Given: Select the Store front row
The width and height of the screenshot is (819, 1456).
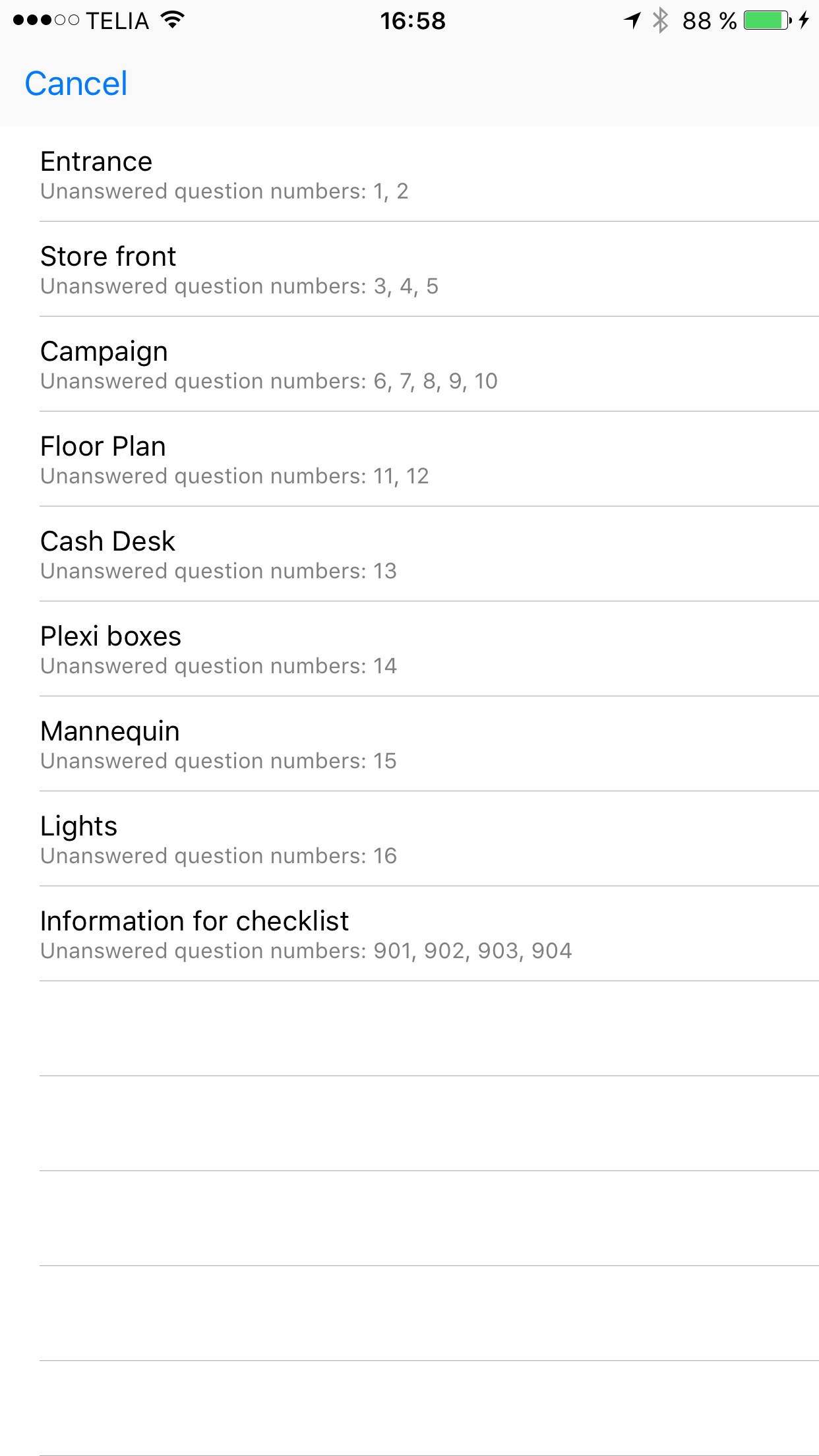Looking at the screenshot, I should coord(409,269).
